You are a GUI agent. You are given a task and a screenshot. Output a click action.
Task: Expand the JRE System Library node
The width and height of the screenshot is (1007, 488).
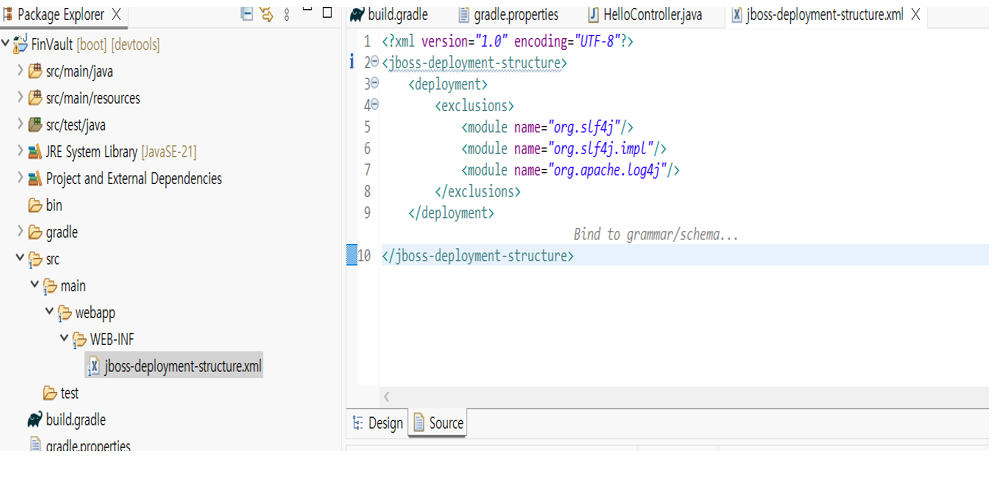[21, 151]
